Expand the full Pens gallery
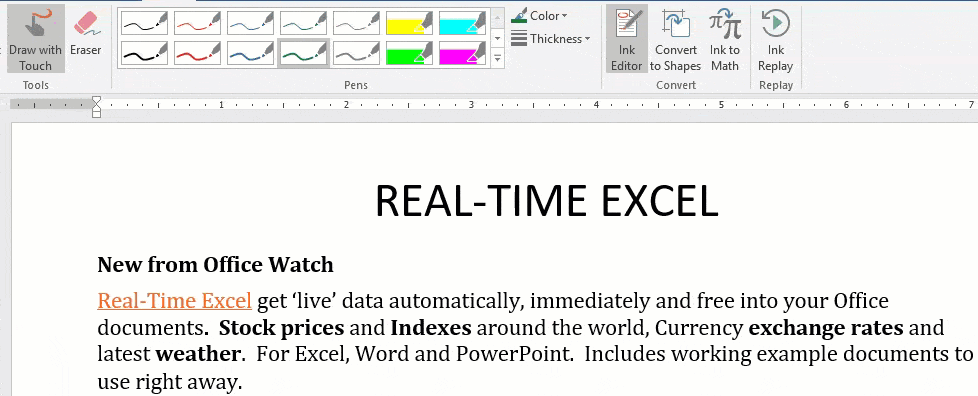Screen dimensions: 978x396 [497, 59]
